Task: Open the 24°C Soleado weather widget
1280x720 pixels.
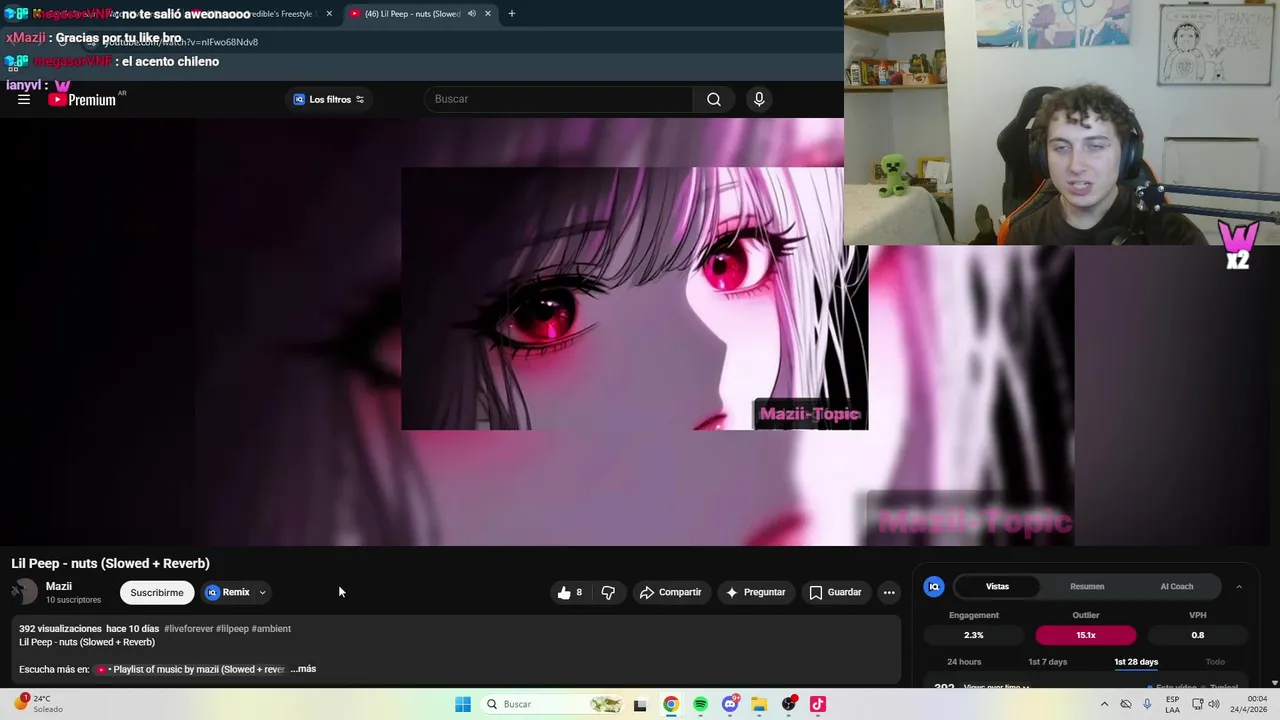Action: [38, 704]
